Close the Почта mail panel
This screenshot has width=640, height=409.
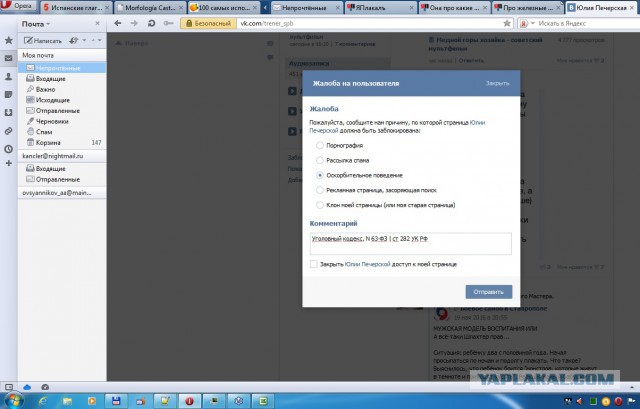(97, 24)
